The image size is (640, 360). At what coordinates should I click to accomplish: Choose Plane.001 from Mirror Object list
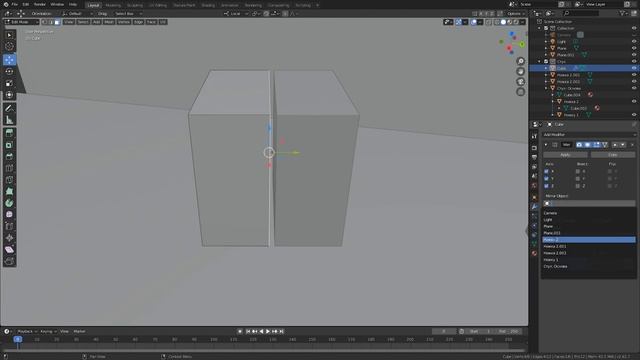[x=589, y=233]
